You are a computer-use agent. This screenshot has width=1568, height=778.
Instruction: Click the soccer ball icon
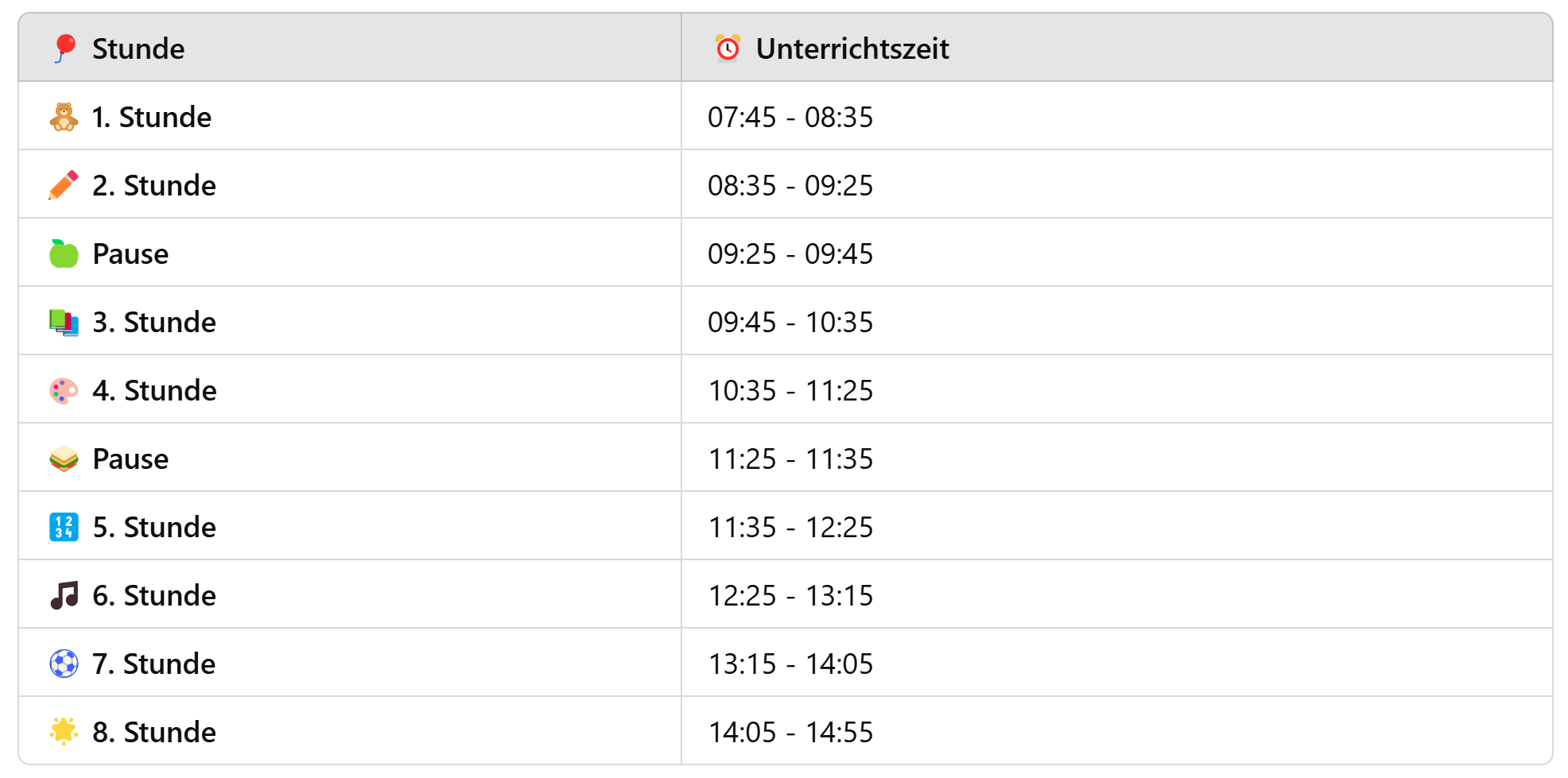click(64, 664)
